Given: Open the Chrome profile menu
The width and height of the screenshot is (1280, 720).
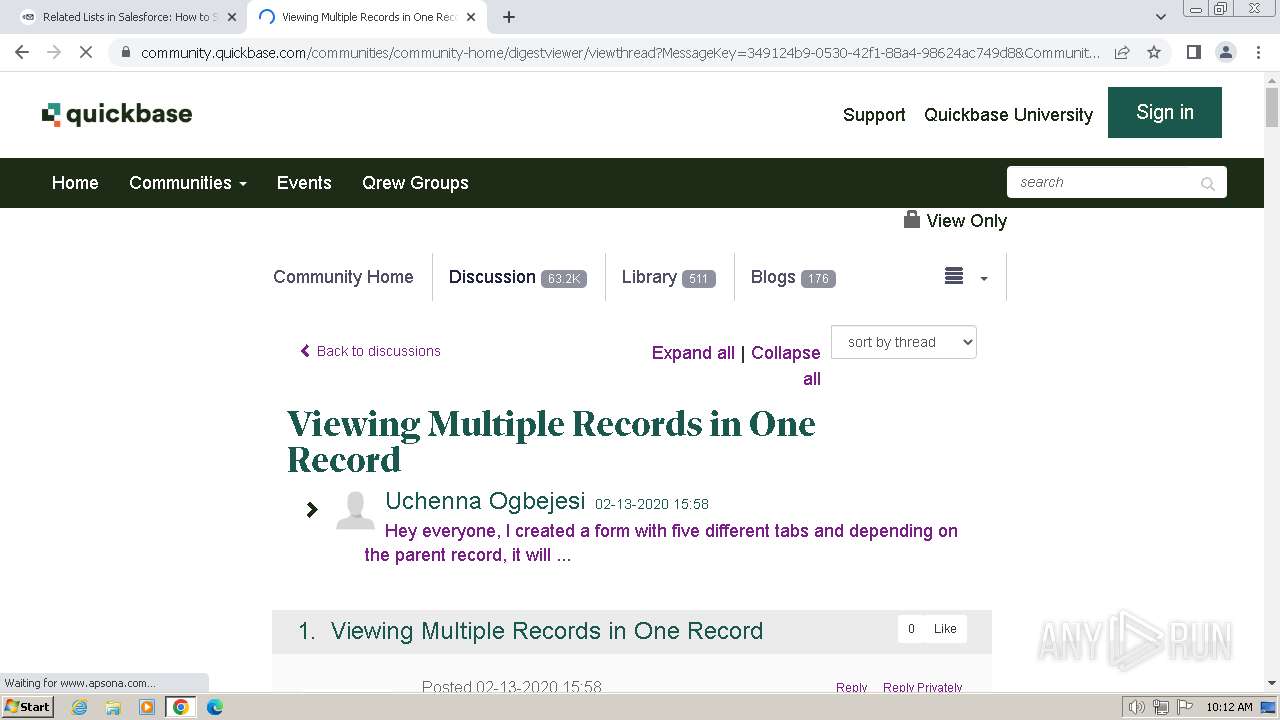Looking at the screenshot, I should [x=1225, y=52].
